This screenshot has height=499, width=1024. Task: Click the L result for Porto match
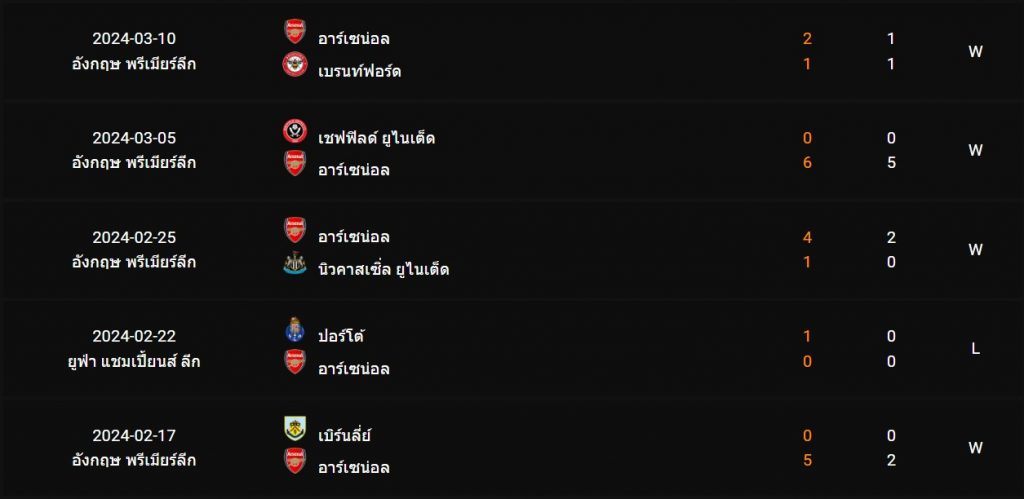[975, 349]
